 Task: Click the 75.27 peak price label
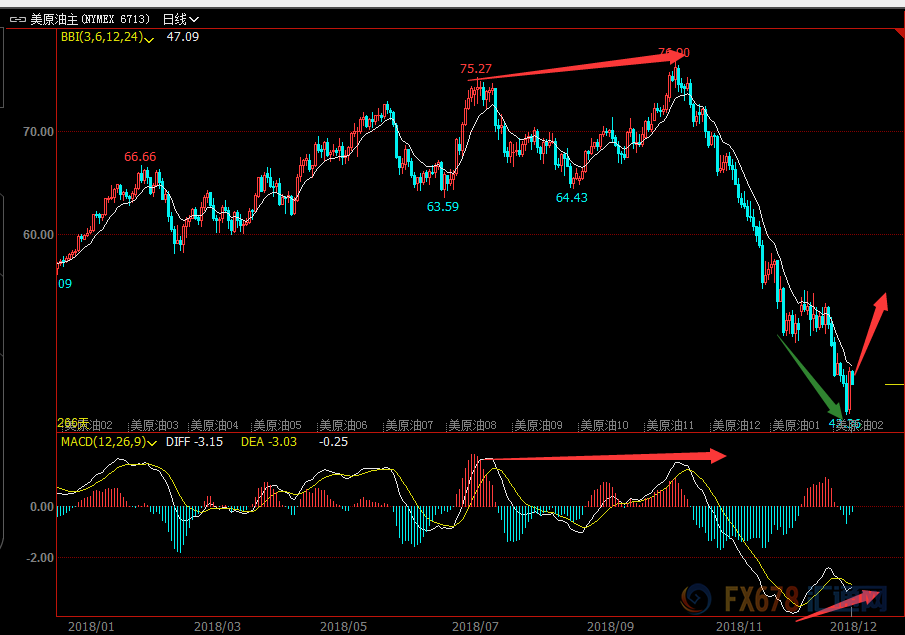click(x=476, y=69)
